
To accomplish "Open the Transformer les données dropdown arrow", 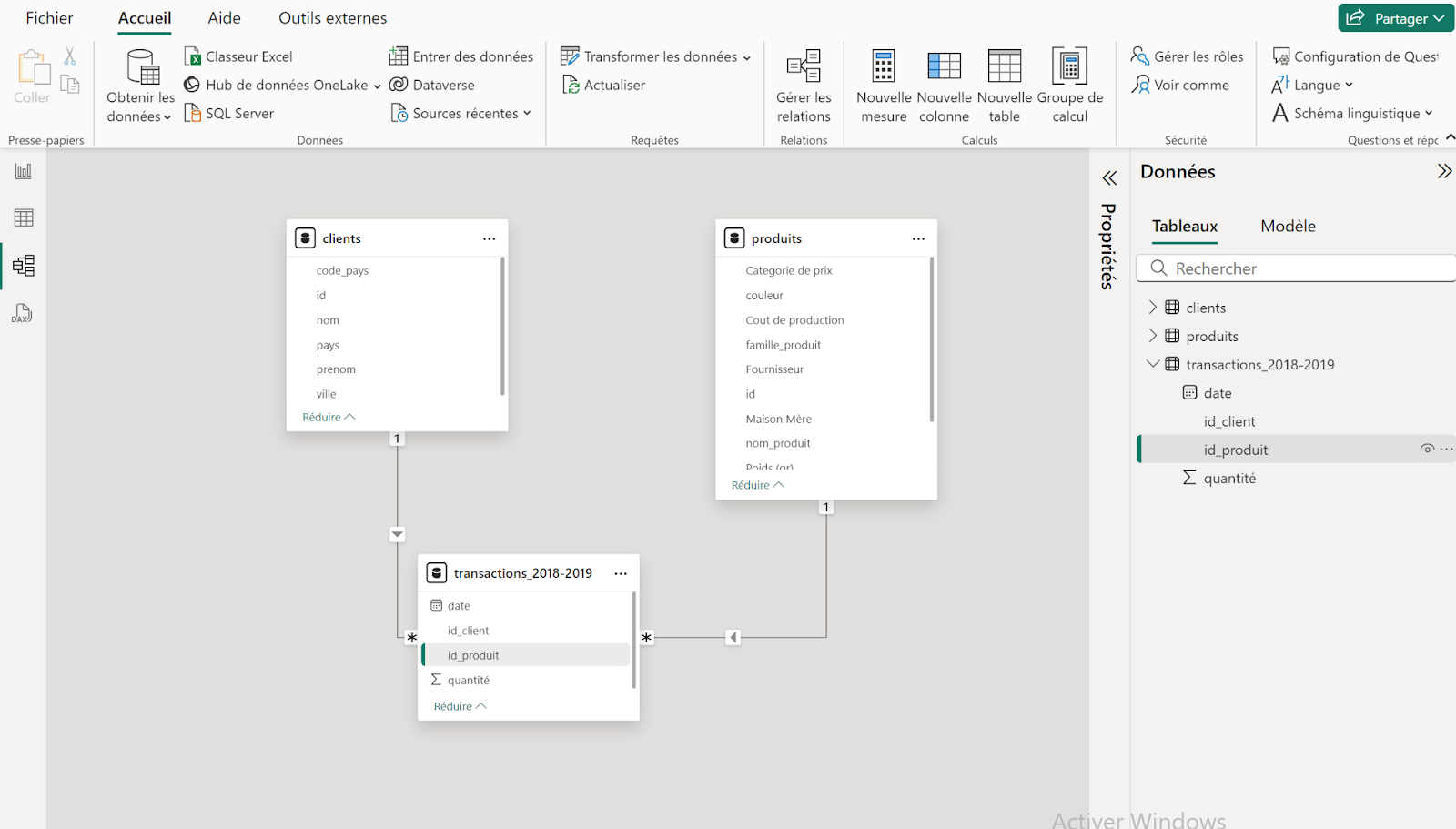I will [x=747, y=57].
